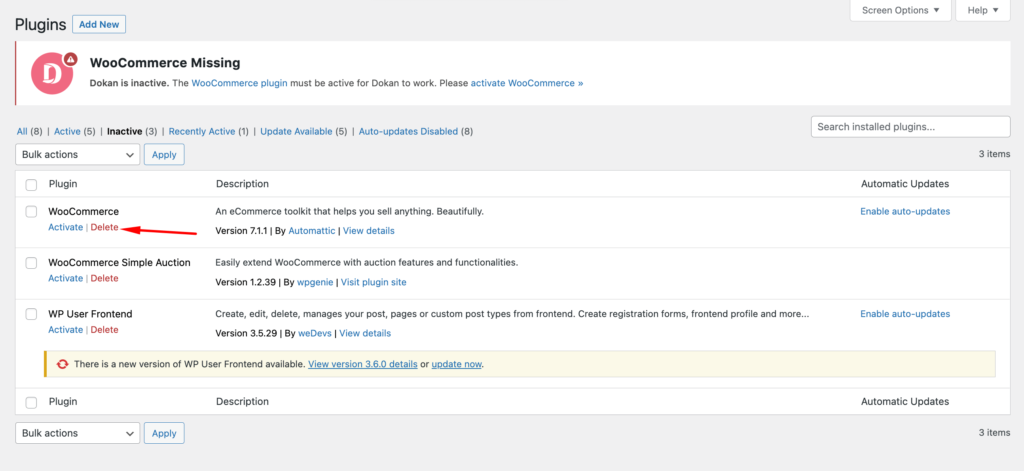Click the activate WooCommerce » link
The height and width of the screenshot is (471, 1024).
point(527,84)
